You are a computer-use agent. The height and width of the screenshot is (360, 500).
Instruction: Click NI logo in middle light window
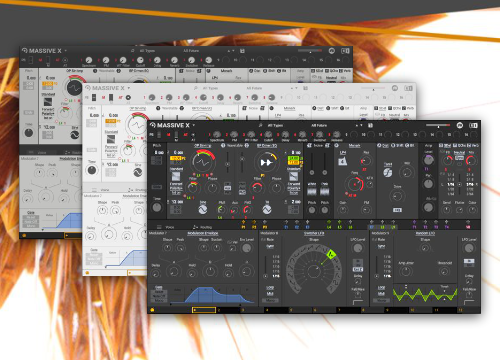395,88
